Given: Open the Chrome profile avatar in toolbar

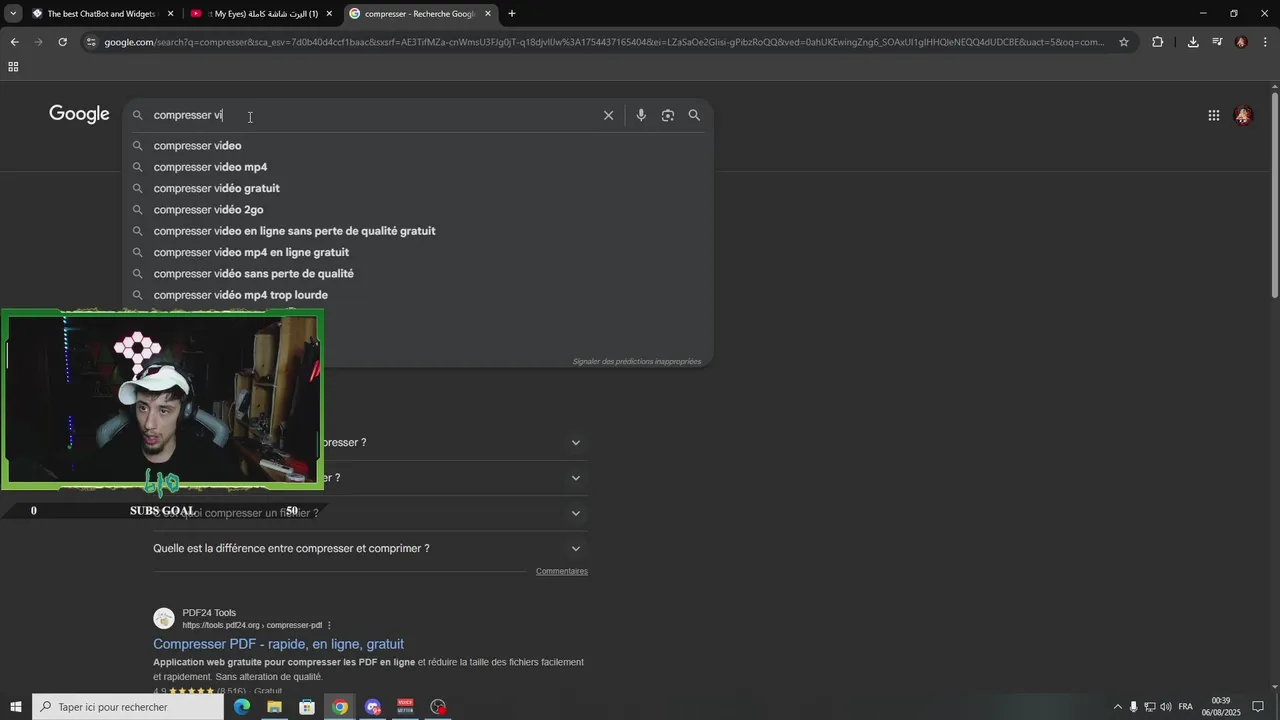Looking at the screenshot, I should click(x=1241, y=42).
